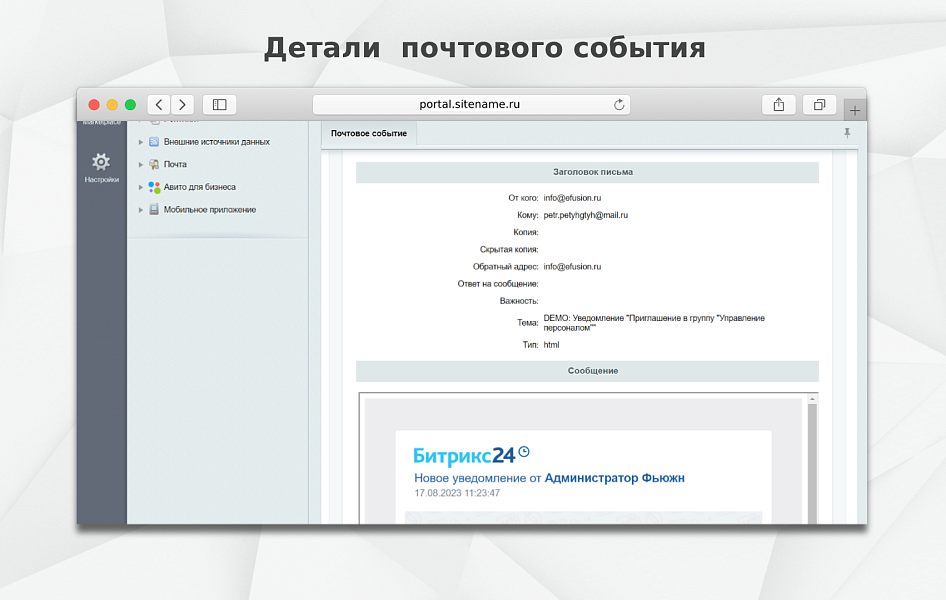946x600 pixels.
Task: Open Внешние источники данных section
Action: pyautogui.click(x=216, y=142)
